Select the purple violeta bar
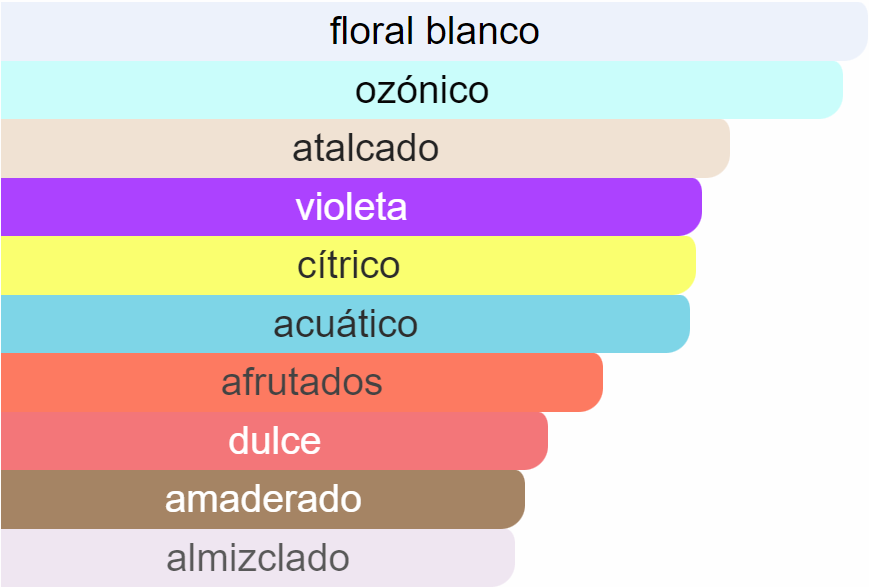 [x=351, y=207]
